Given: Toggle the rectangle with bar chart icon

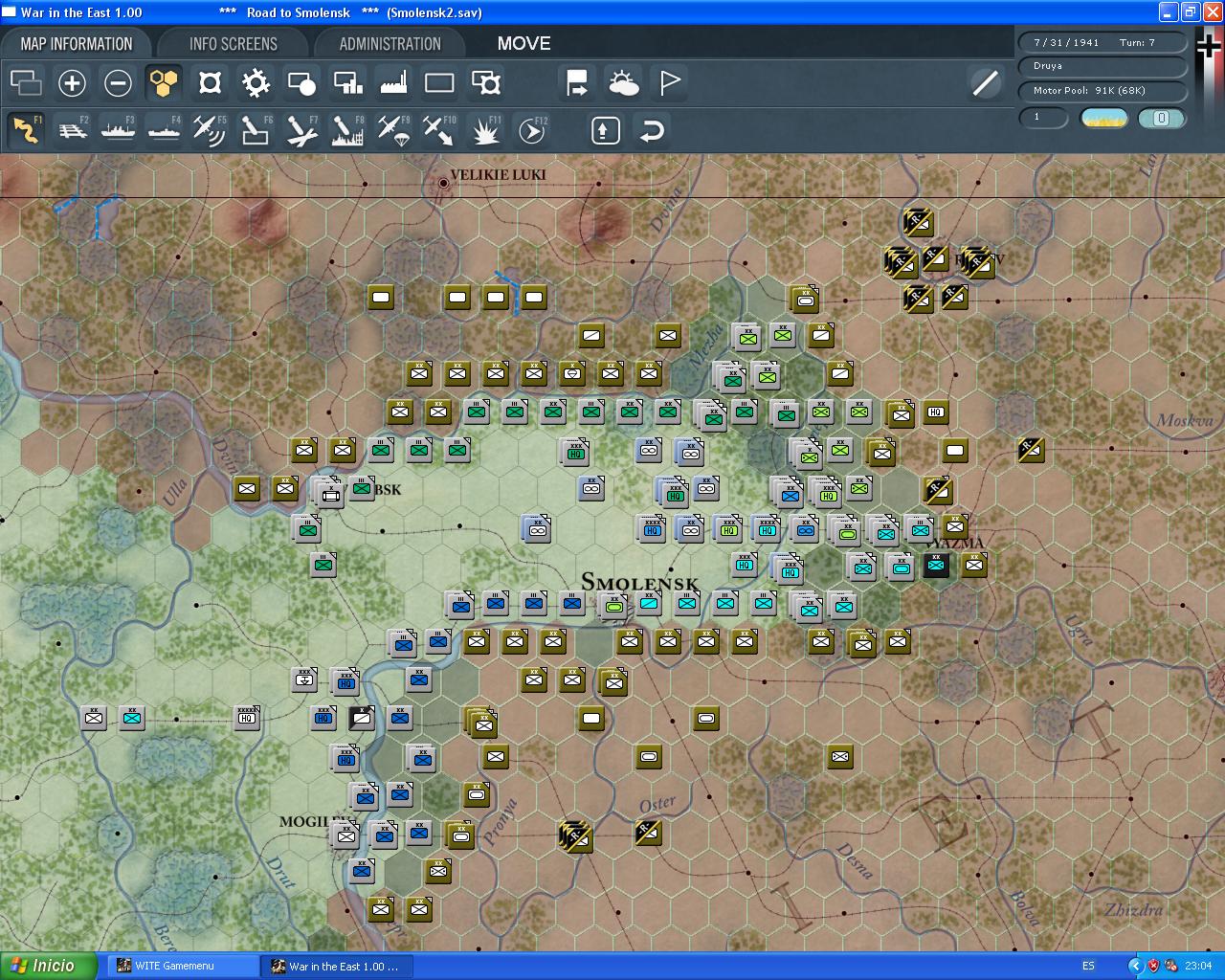Looking at the screenshot, I should coord(347,83).
